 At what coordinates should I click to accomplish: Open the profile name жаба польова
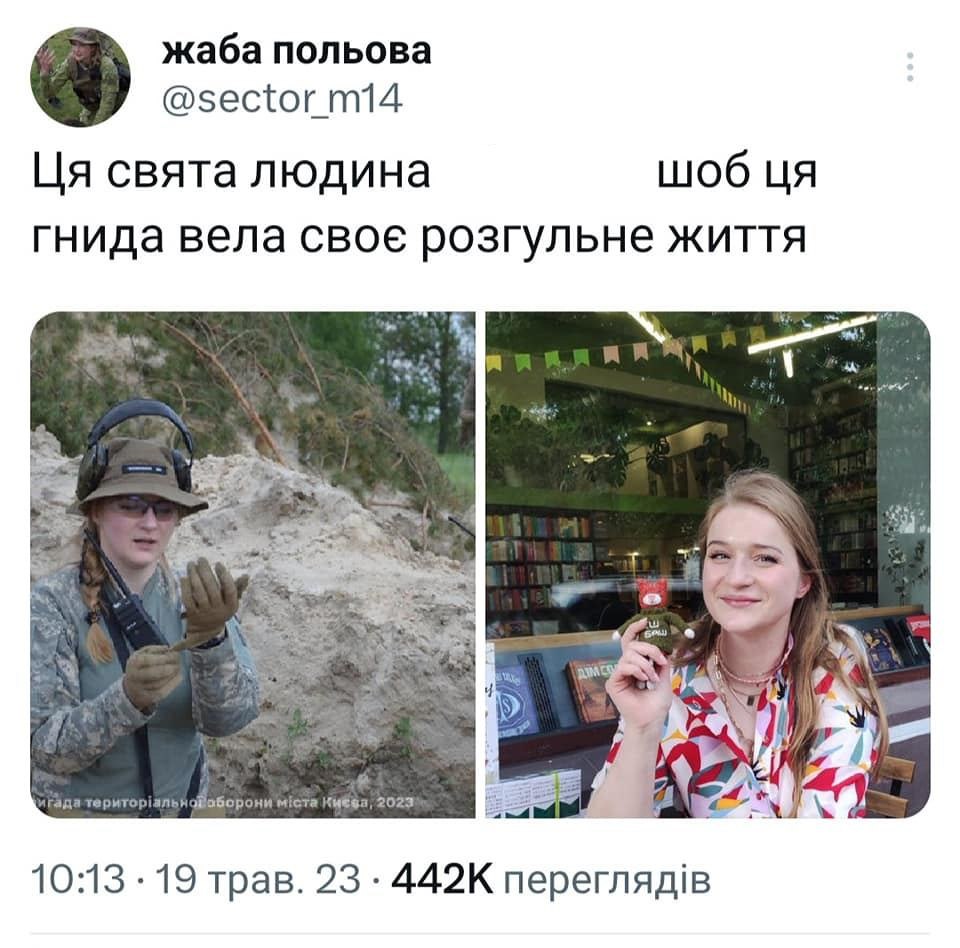(x=296, y=51)
